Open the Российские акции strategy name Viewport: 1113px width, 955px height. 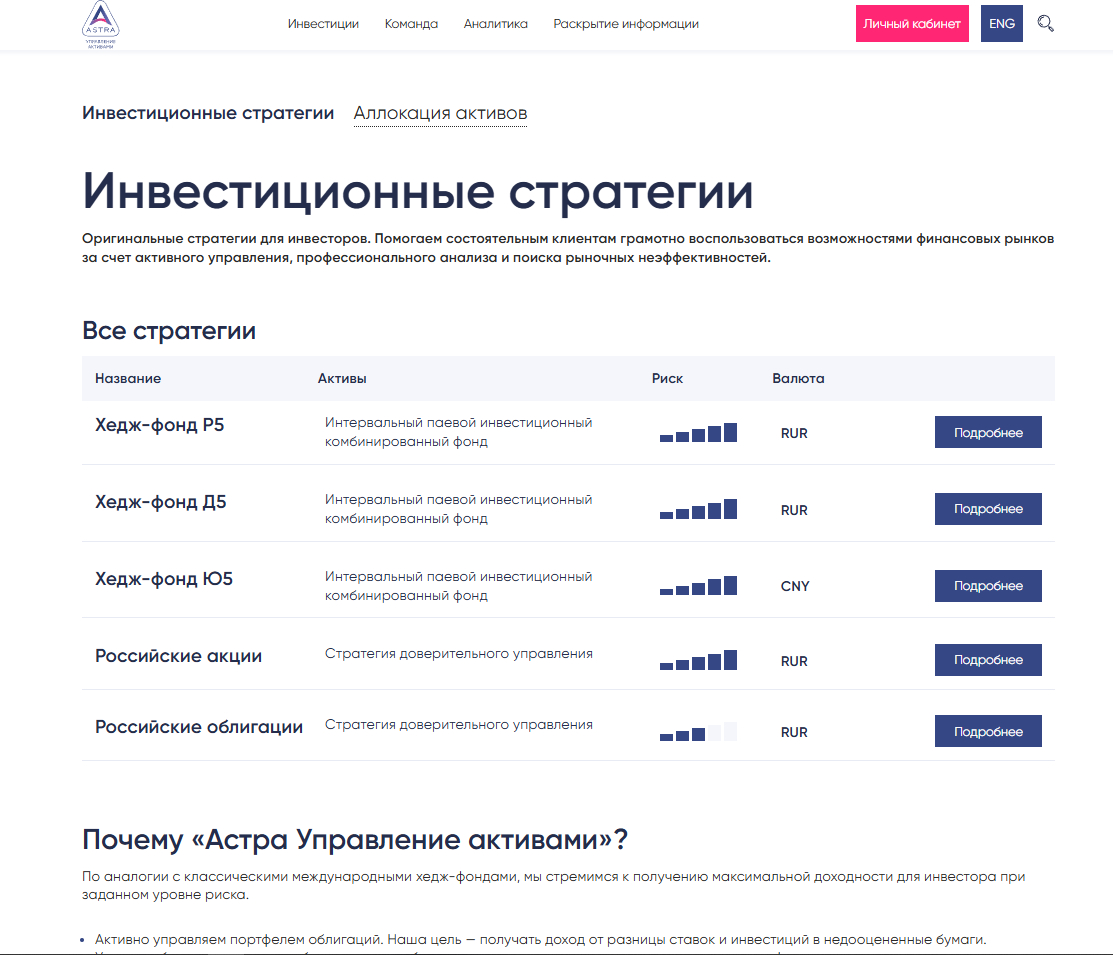coord(178,655)
